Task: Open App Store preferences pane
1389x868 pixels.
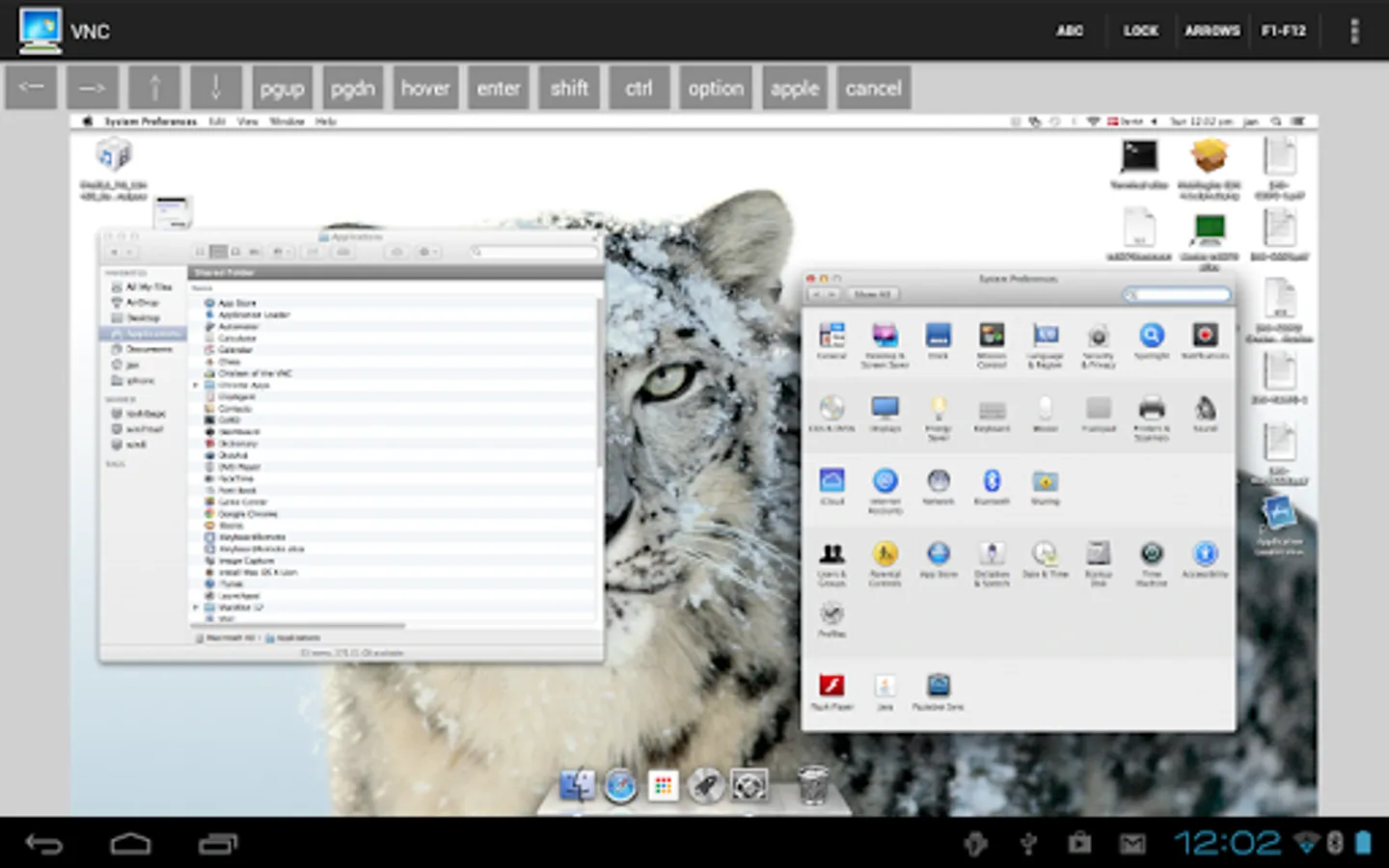Action: click(939, 560)
